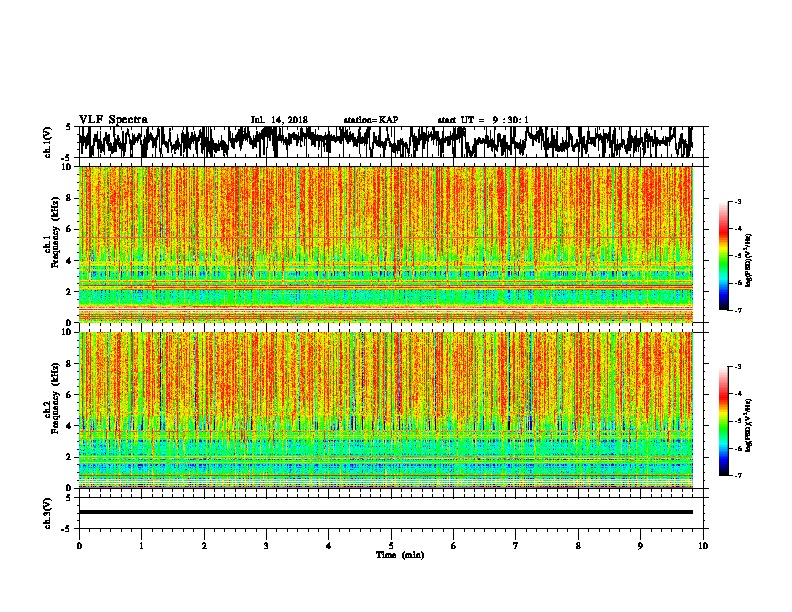Click the "-3" label on ch.1 color bar
This screenshot has width=792, height=612.
[738, 202]
